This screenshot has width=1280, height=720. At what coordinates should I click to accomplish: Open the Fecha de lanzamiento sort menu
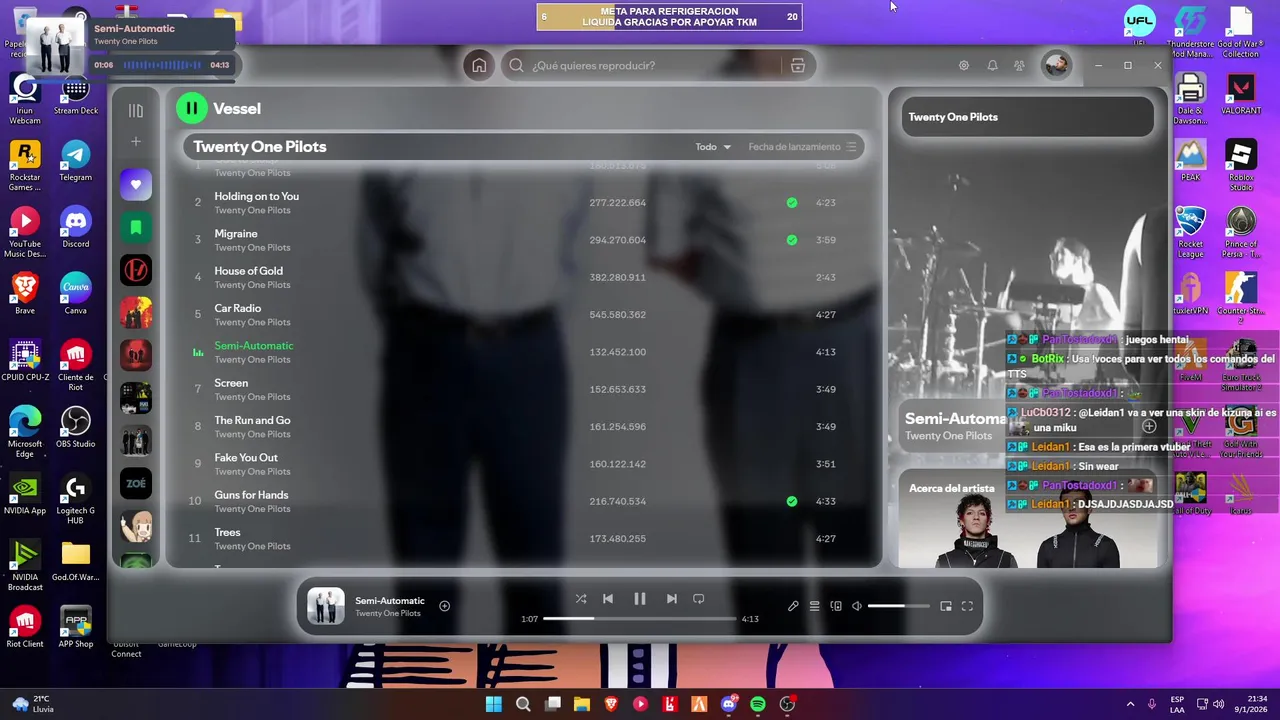[x=802, y=147]
